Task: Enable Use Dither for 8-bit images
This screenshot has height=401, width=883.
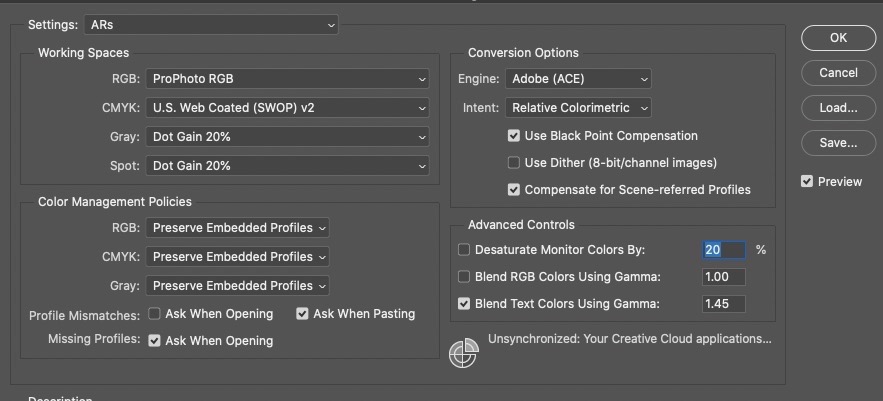Action: click(x=514, y=163)
